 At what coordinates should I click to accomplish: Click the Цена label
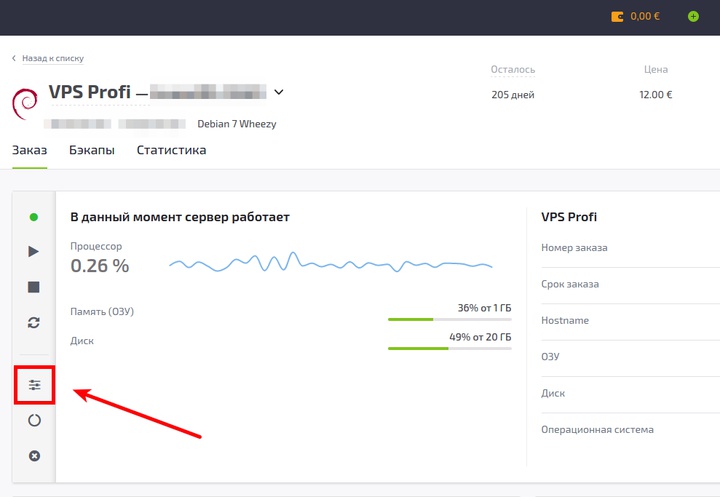pos(656,69)
